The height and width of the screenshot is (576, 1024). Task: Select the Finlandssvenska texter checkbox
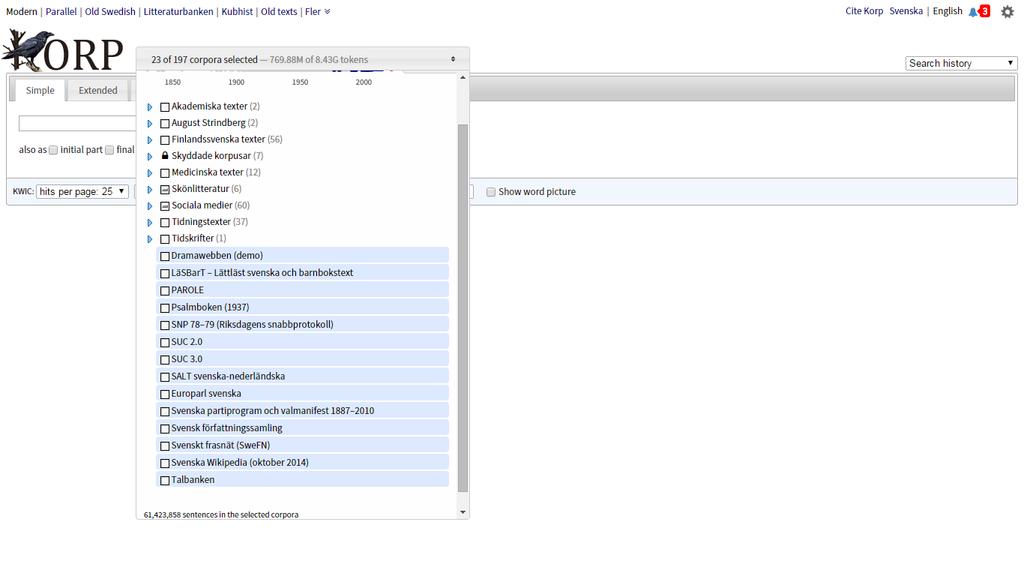(x=165, y=140)
